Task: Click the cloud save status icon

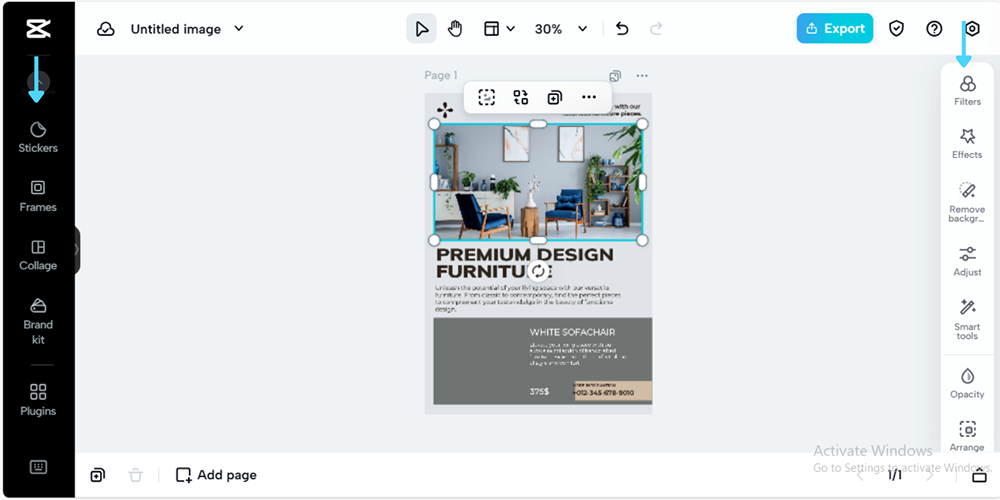Action: pos(105,29)
